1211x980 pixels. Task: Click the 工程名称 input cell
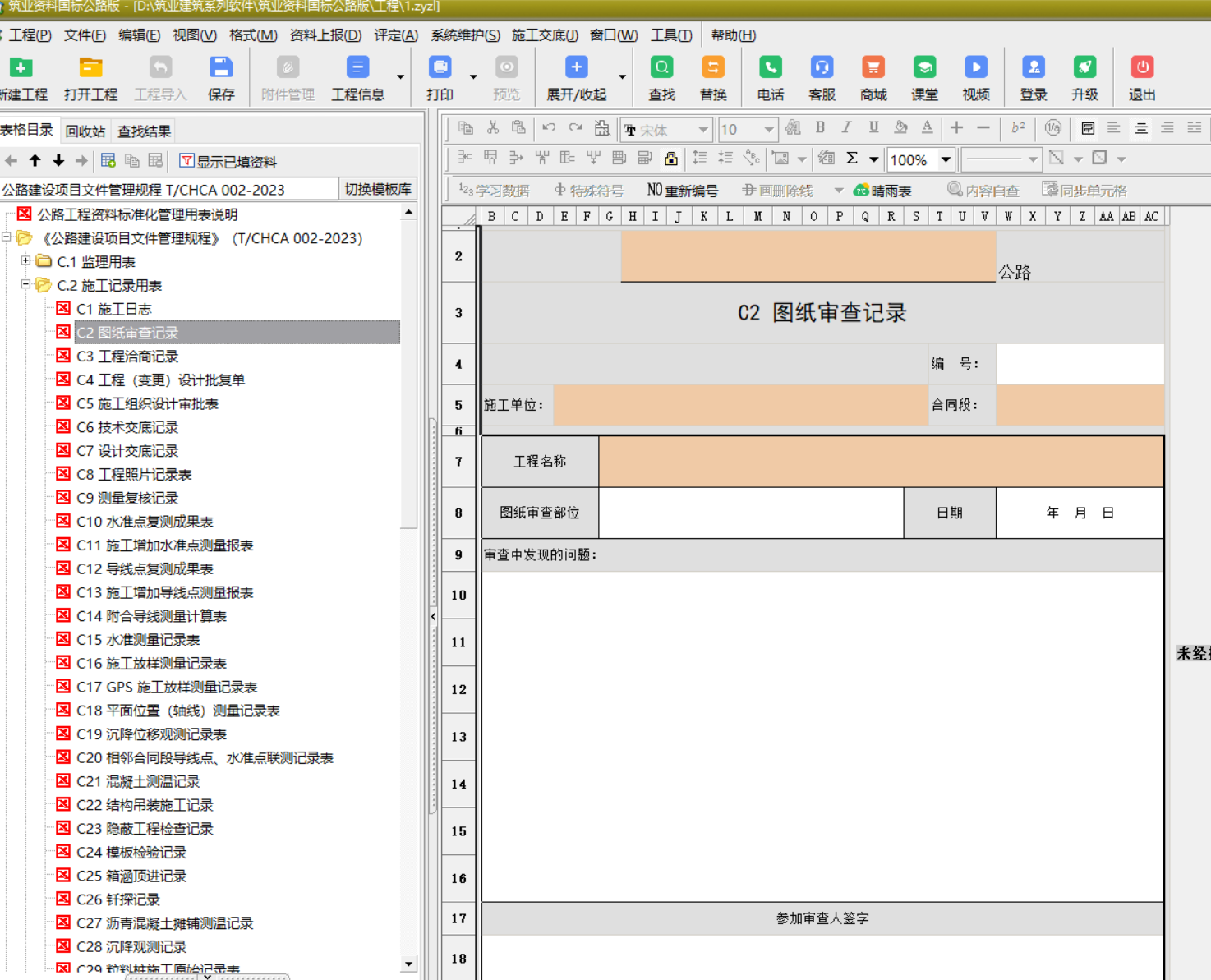881,462
